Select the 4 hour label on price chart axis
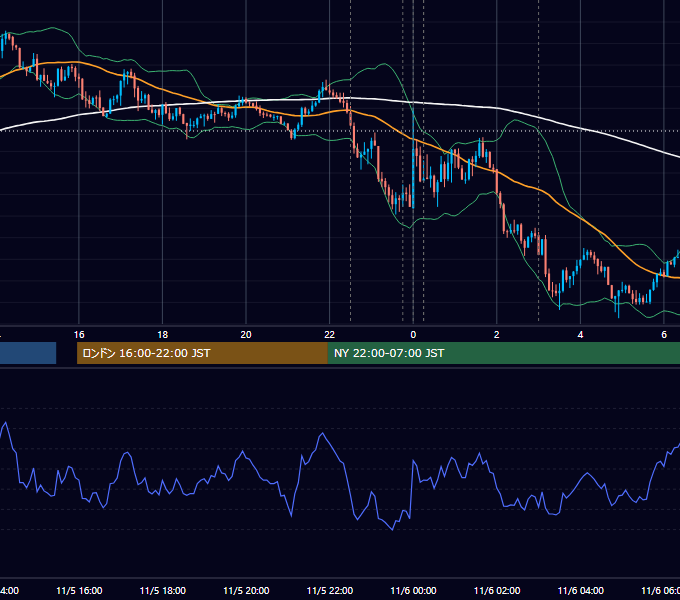Screen dimensions: 680x600 pos(580,335)
